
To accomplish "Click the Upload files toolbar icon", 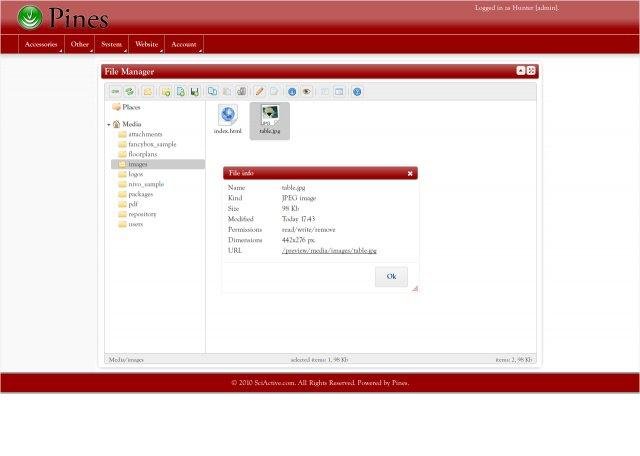I will coord(195,91).
